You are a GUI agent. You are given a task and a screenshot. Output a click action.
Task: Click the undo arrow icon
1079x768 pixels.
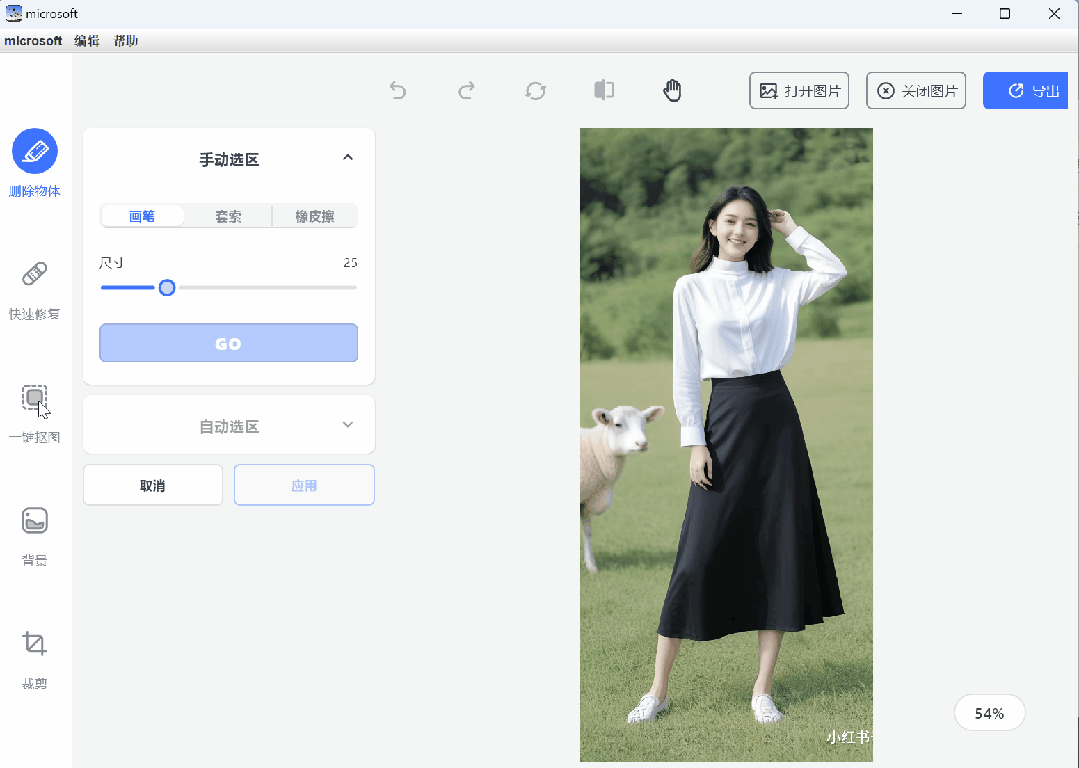click(x=398, y=90)
